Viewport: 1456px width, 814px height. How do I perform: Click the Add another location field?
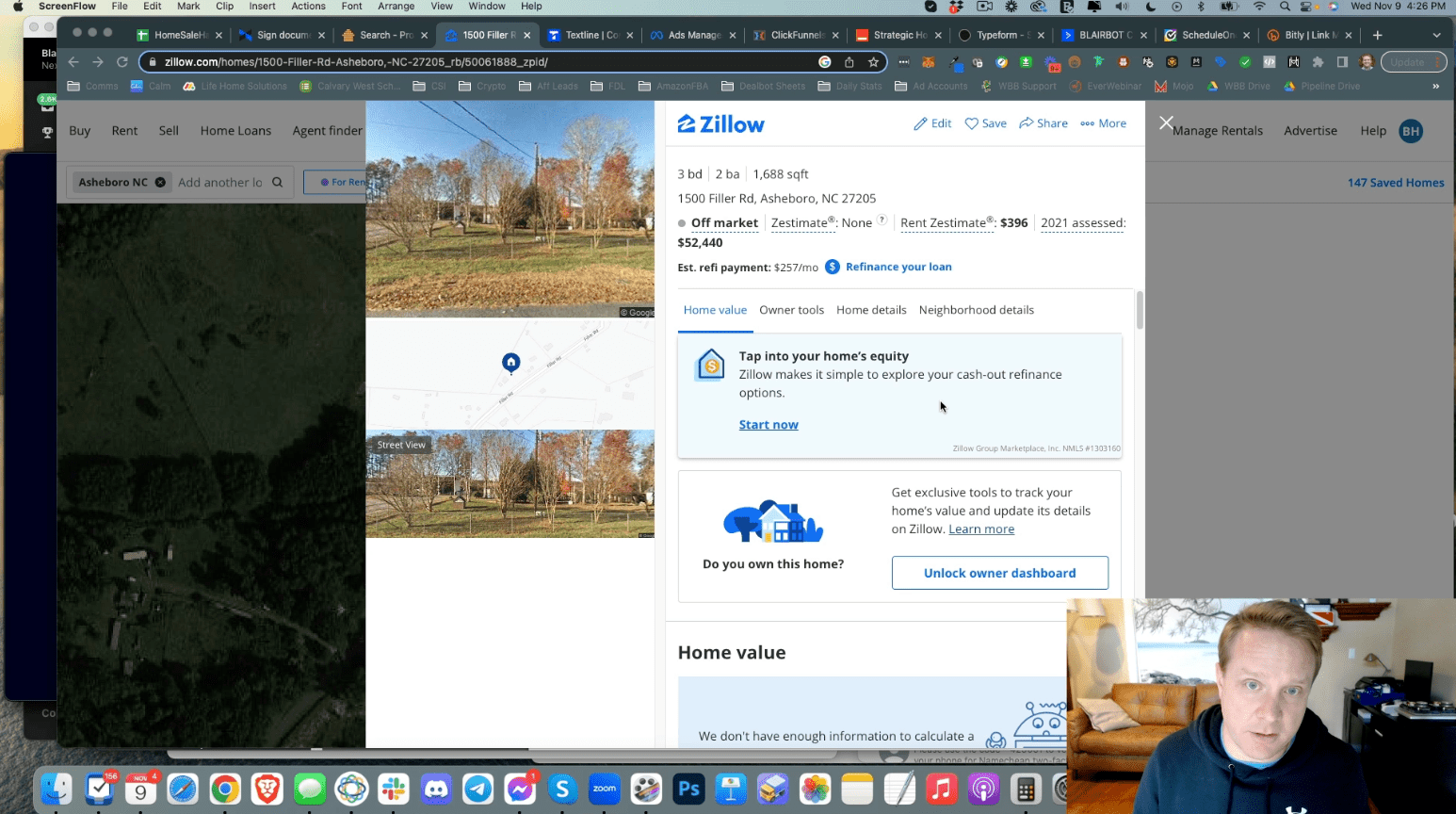[x=220, y=183]
